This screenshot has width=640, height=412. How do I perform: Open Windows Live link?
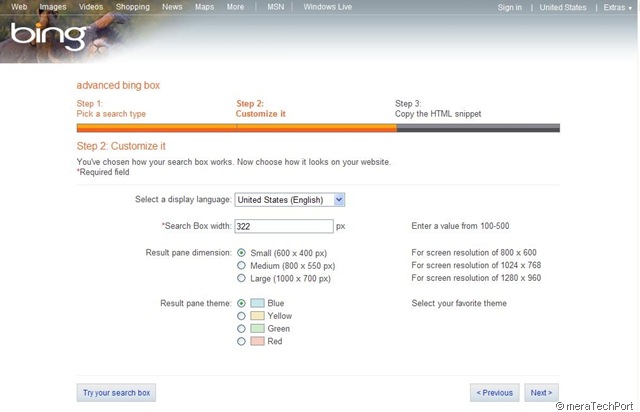coord(328,7)
